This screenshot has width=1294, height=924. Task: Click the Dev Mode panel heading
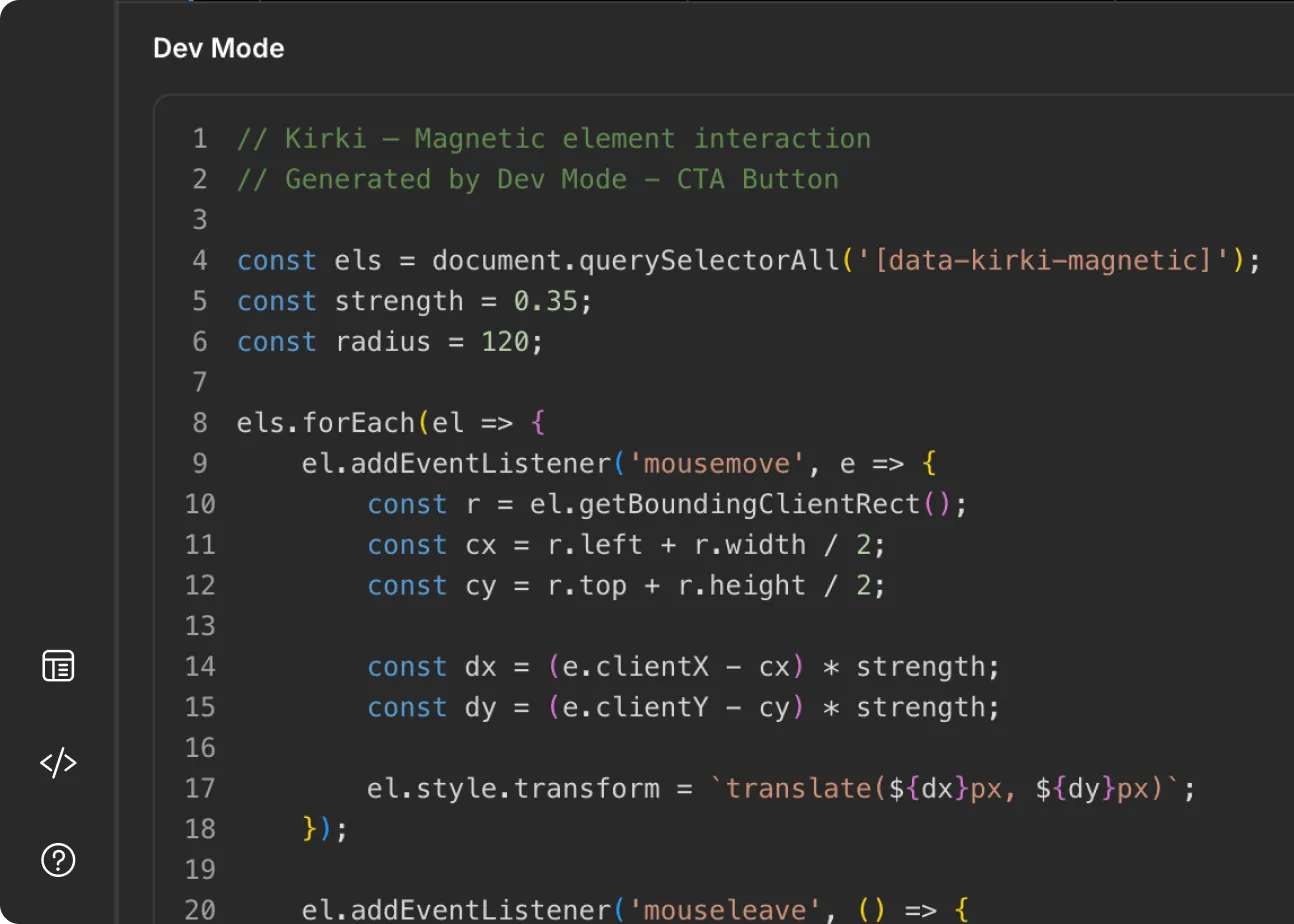click(x=218, y=48)
